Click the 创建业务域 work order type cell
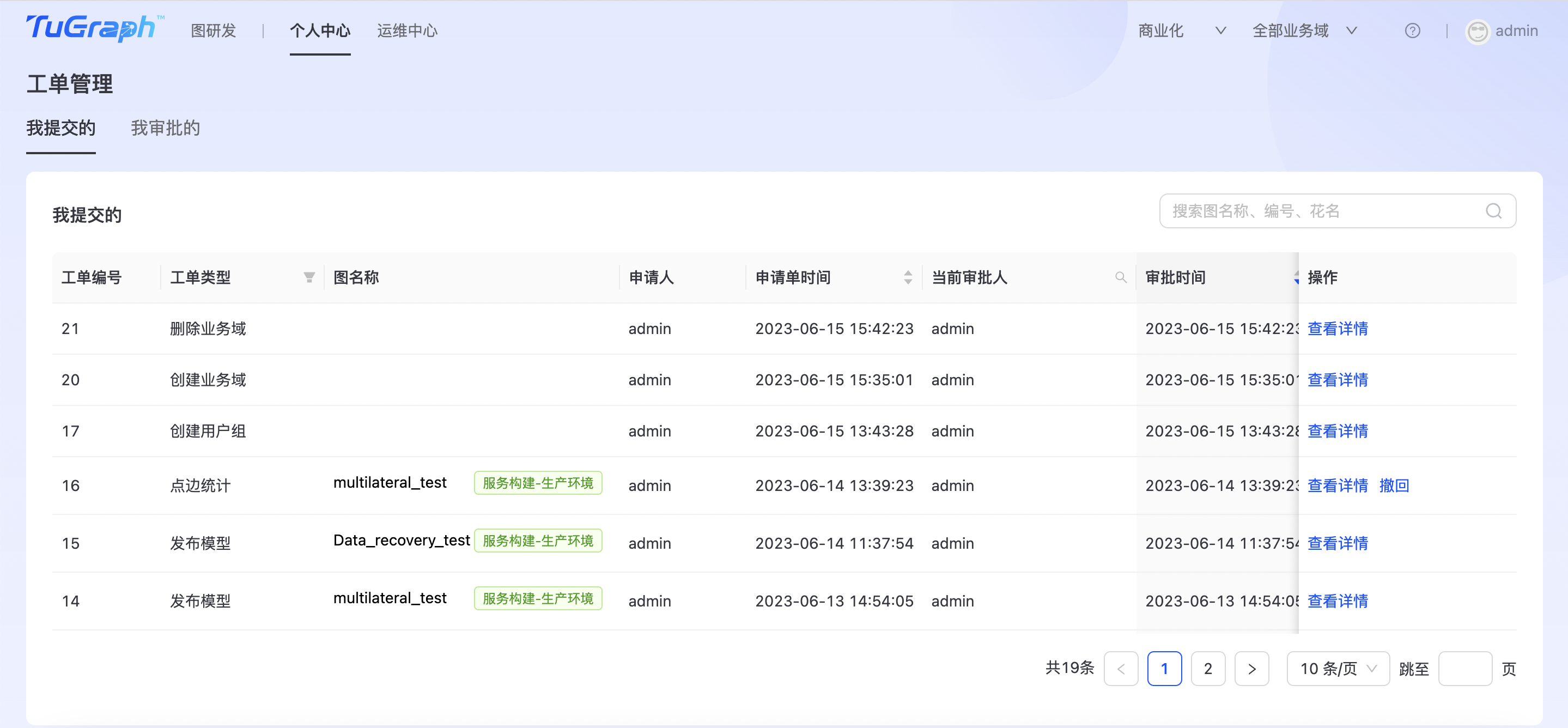Image resolution: width=1568 pixels, height=728 pixels. [x=208, y=380]
